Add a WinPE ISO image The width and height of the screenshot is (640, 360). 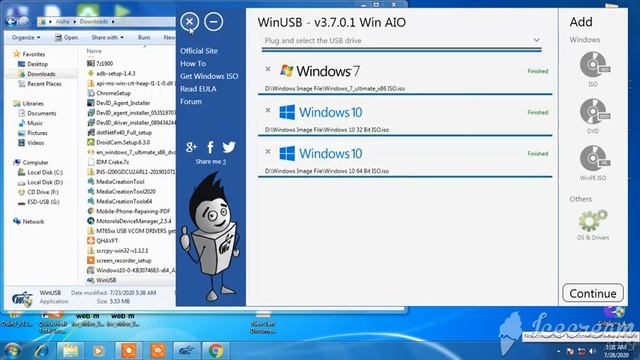tap(594, 158)
